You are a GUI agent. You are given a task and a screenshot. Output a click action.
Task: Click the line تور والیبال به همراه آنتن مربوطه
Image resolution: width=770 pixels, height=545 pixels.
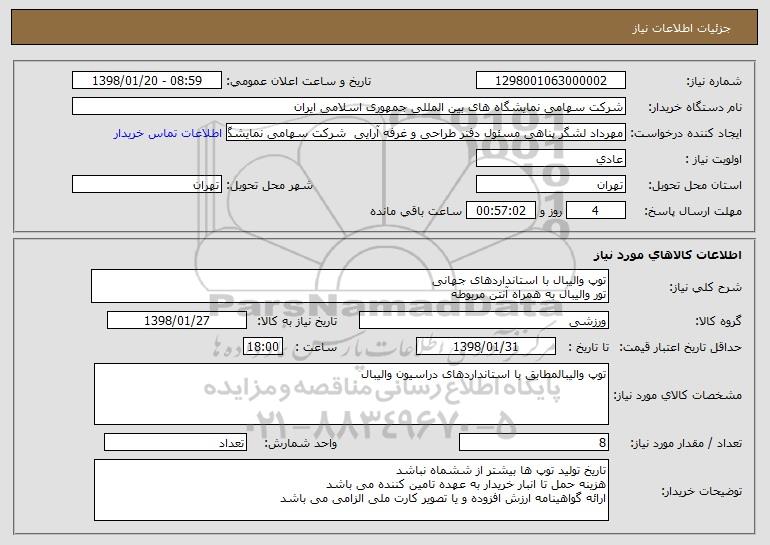(529, 294)
